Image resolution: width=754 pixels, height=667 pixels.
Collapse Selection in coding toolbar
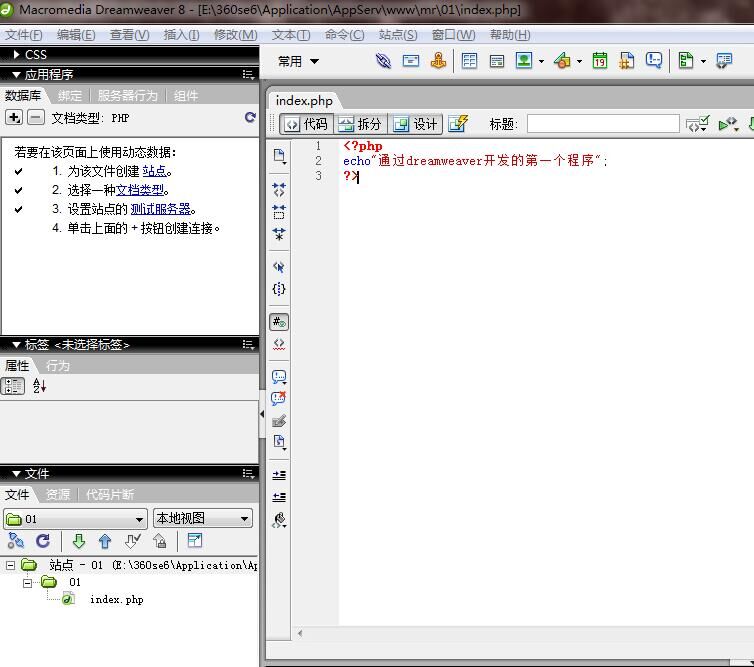pyautogui.click(x=279, y=212)
